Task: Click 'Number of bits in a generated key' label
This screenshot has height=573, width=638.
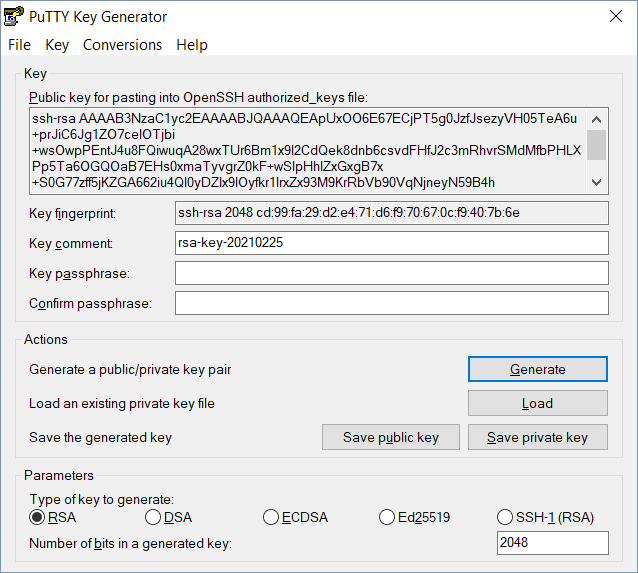Action: pos(131,543)
